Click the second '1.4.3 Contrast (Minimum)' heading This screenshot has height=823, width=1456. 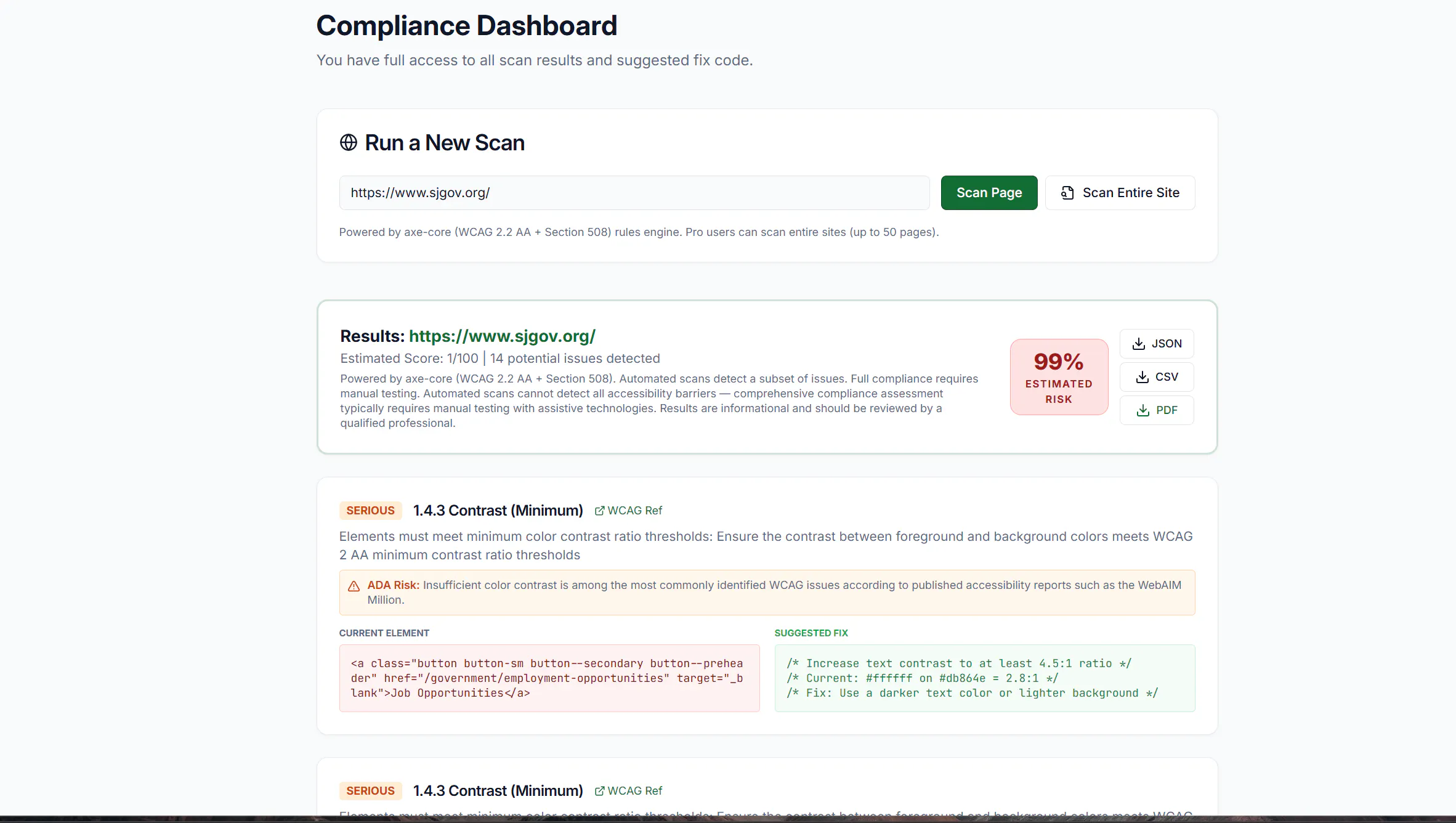coord(498,791)
